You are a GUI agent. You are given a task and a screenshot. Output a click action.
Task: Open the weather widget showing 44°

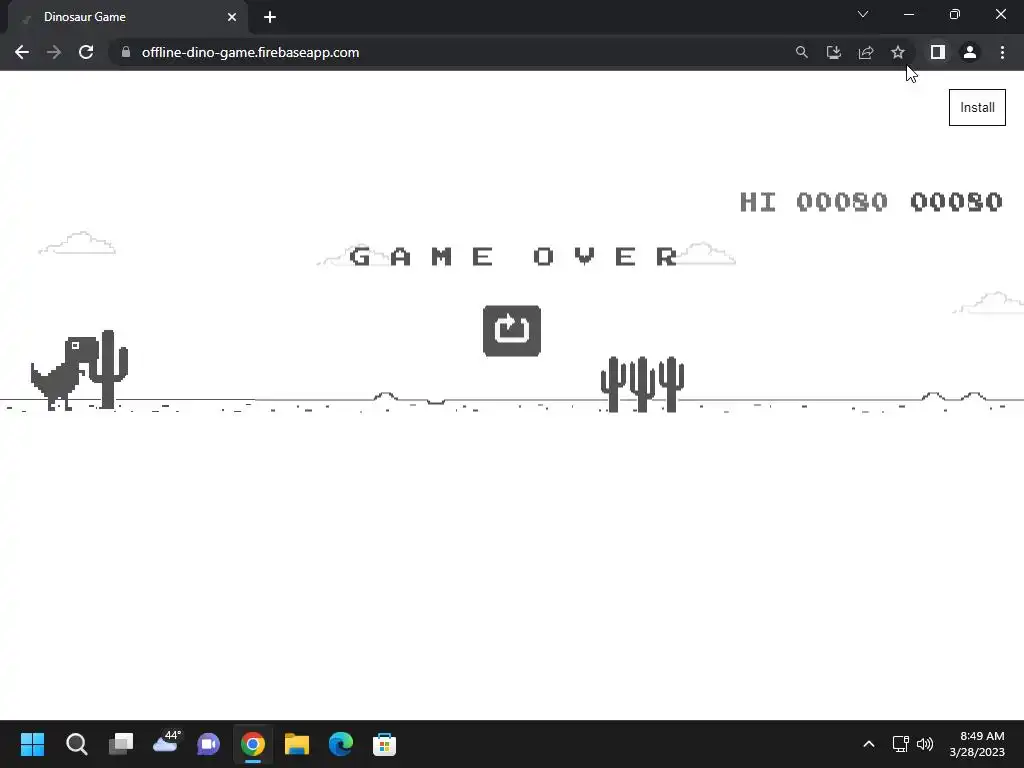[166, 743]
